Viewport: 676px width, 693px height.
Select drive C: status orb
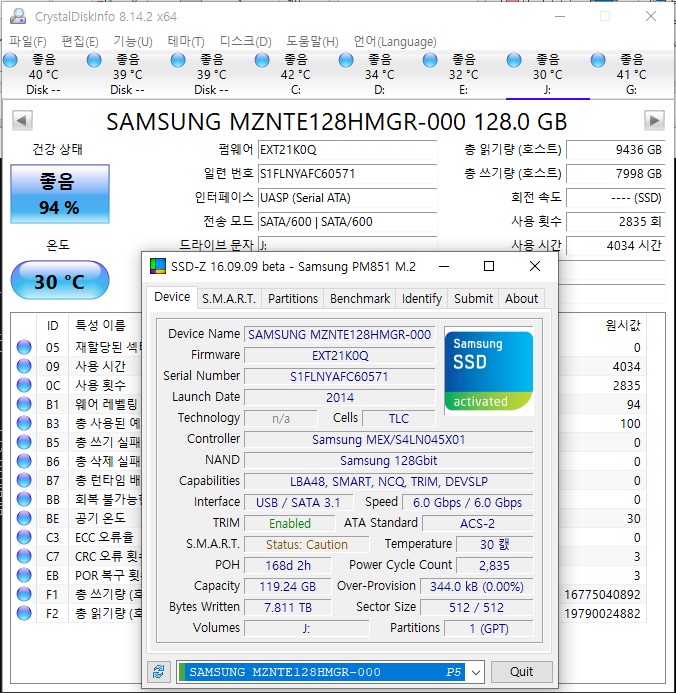pos(262,60)
